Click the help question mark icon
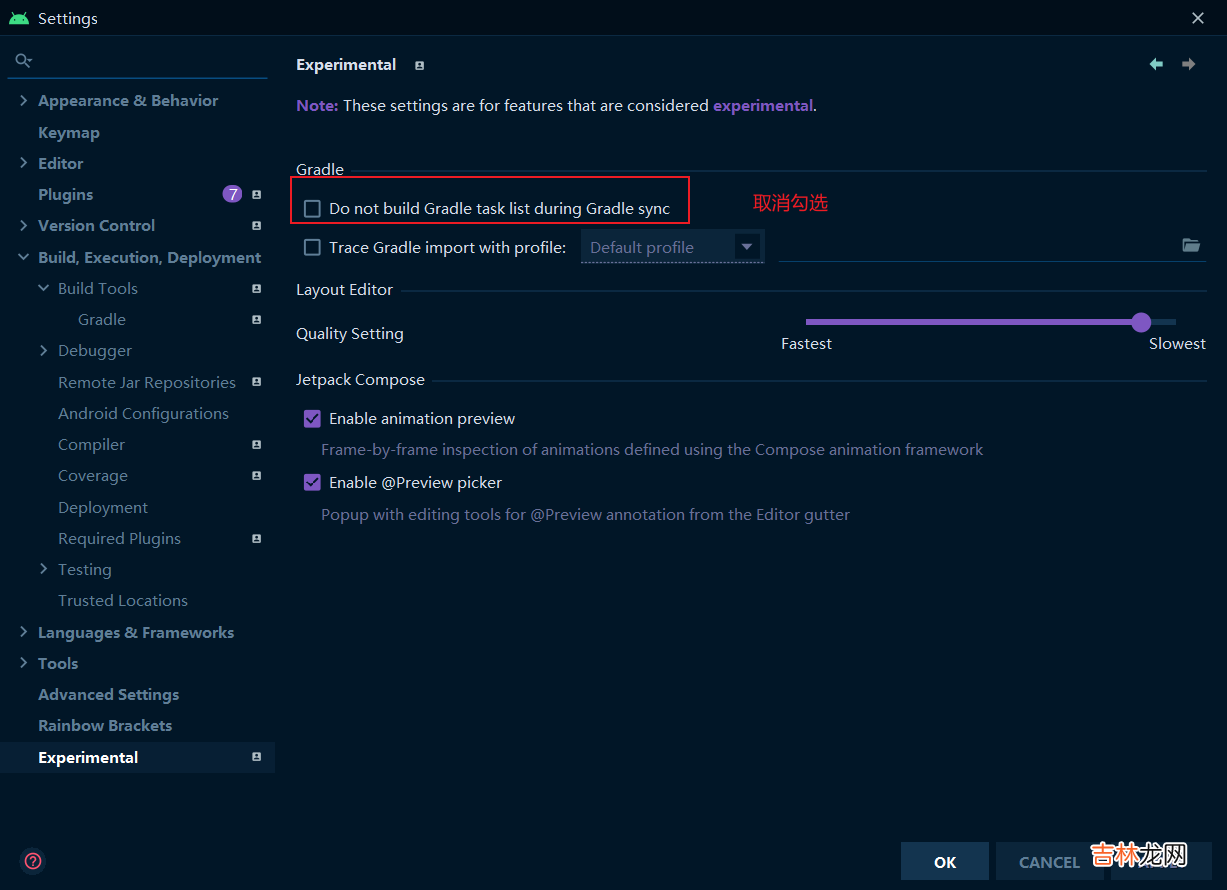Image resolution: width=1227 pixels, height=890 pixels. 33,860
